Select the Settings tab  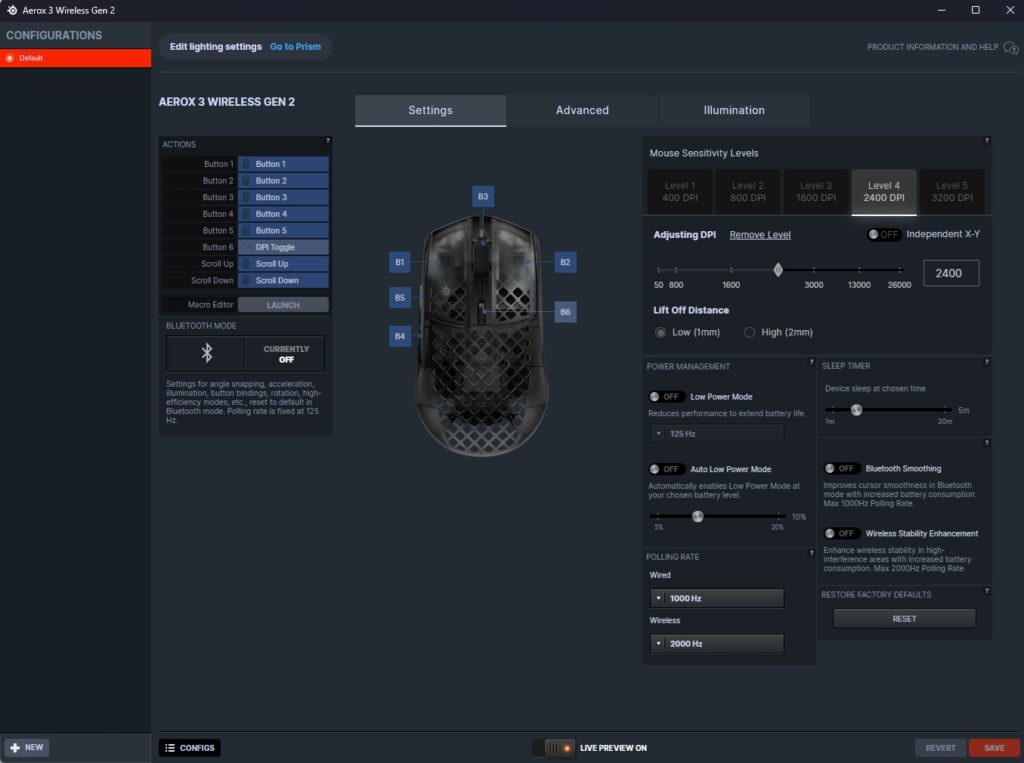[430, 110]
